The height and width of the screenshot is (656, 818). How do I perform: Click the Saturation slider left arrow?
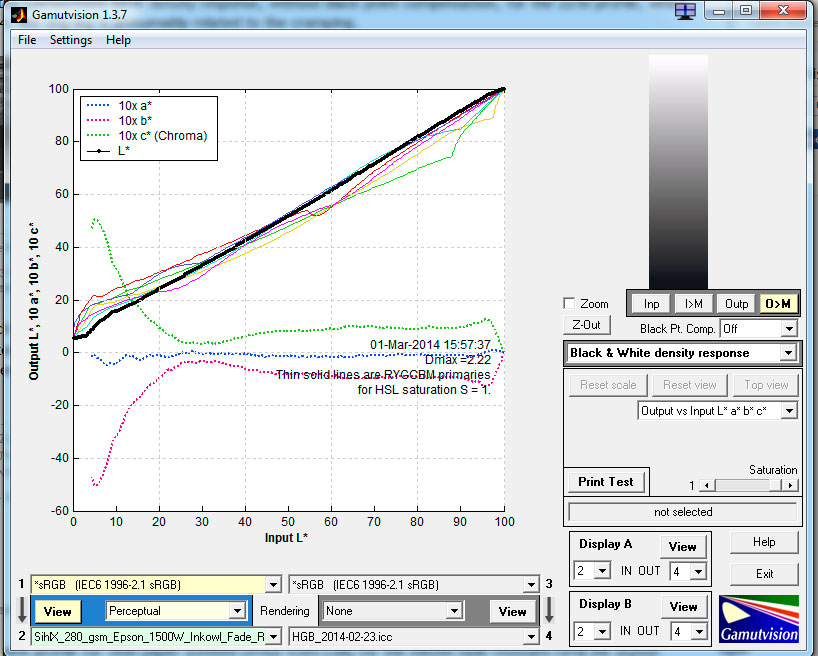[708, 485]
